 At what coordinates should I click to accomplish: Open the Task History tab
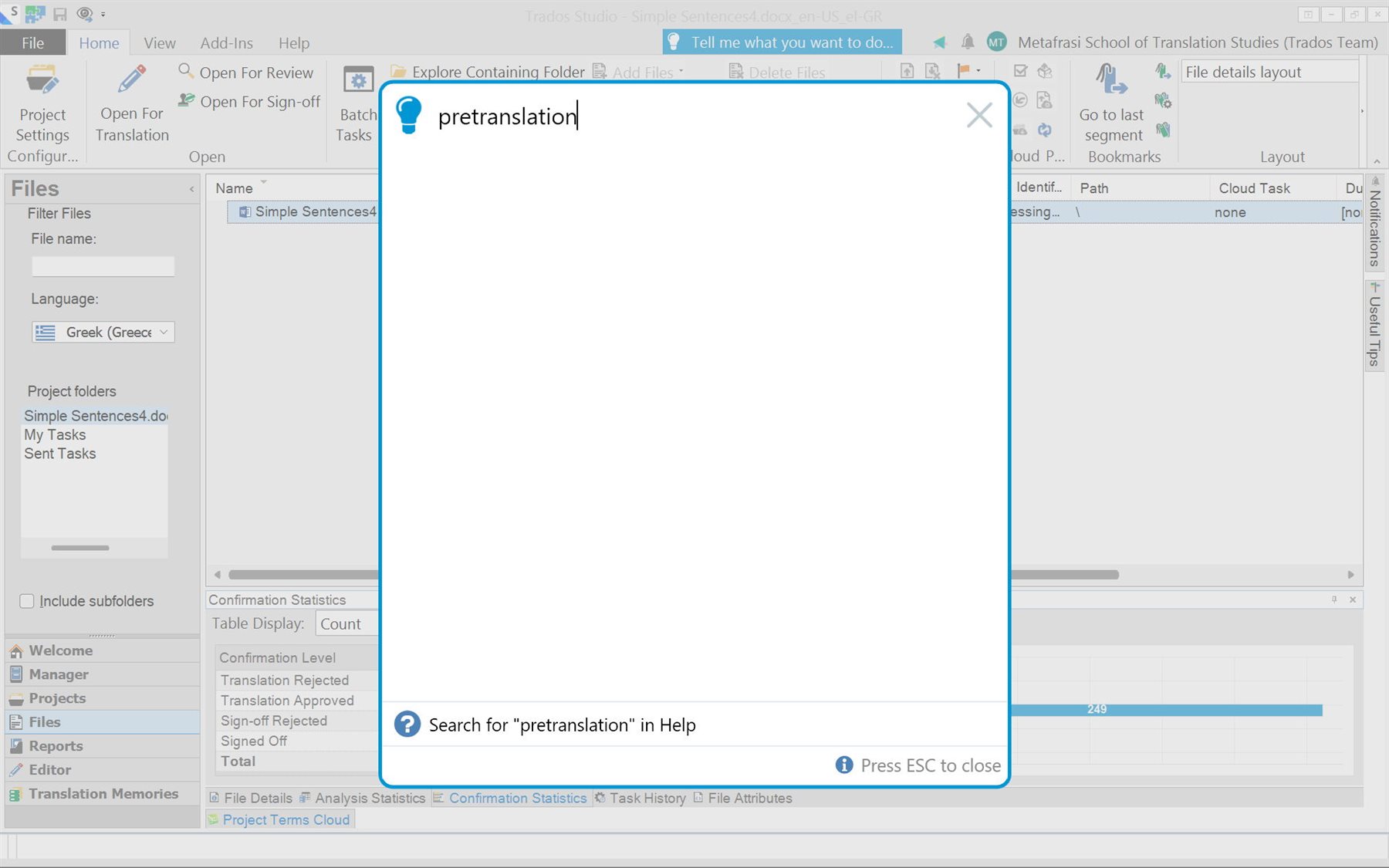point(647,798)
